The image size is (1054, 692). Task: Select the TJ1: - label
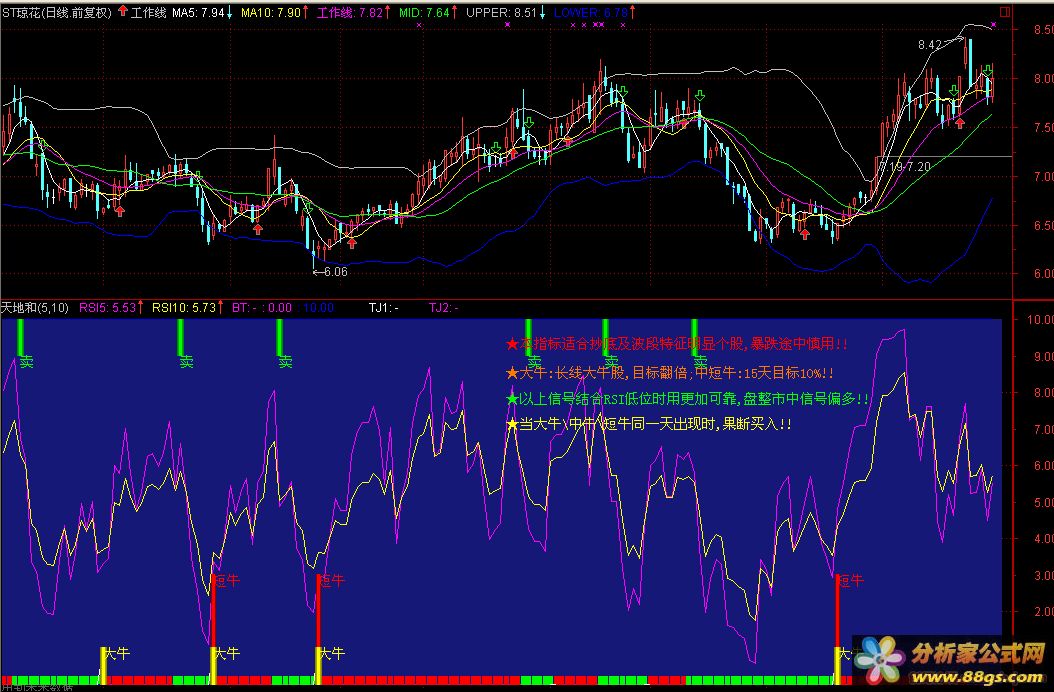383,308
